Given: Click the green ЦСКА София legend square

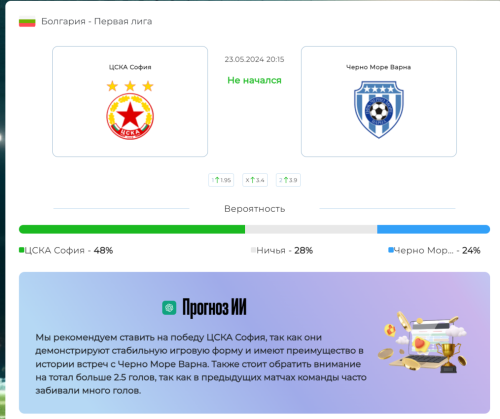Looking at the screenshot, I should 22,250.
